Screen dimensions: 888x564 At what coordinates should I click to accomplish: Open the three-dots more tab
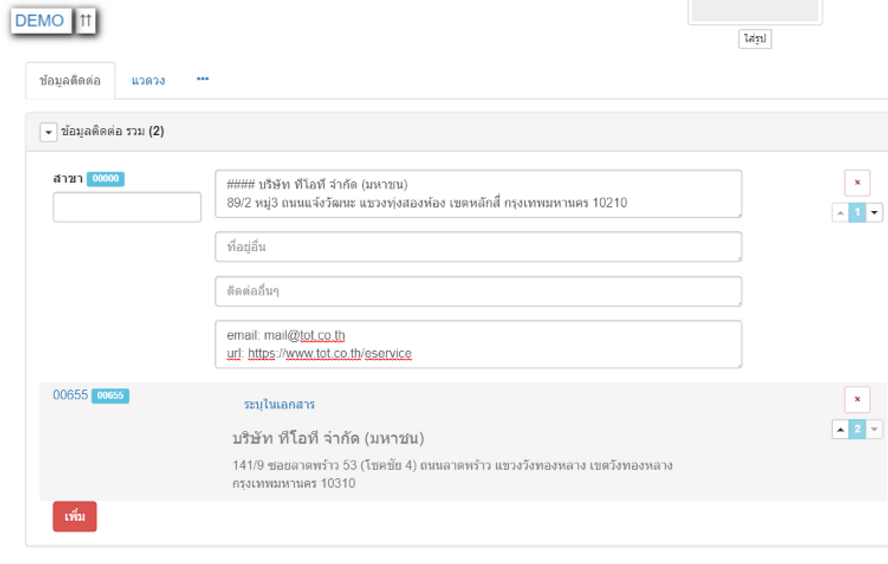click(203, 80)
